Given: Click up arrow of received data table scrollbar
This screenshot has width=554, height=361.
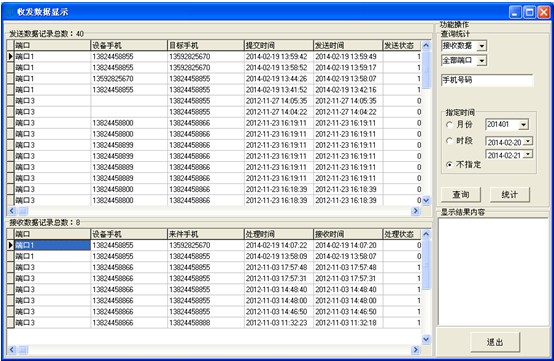Looking at the screenshot, I should (x=426, y=234).
